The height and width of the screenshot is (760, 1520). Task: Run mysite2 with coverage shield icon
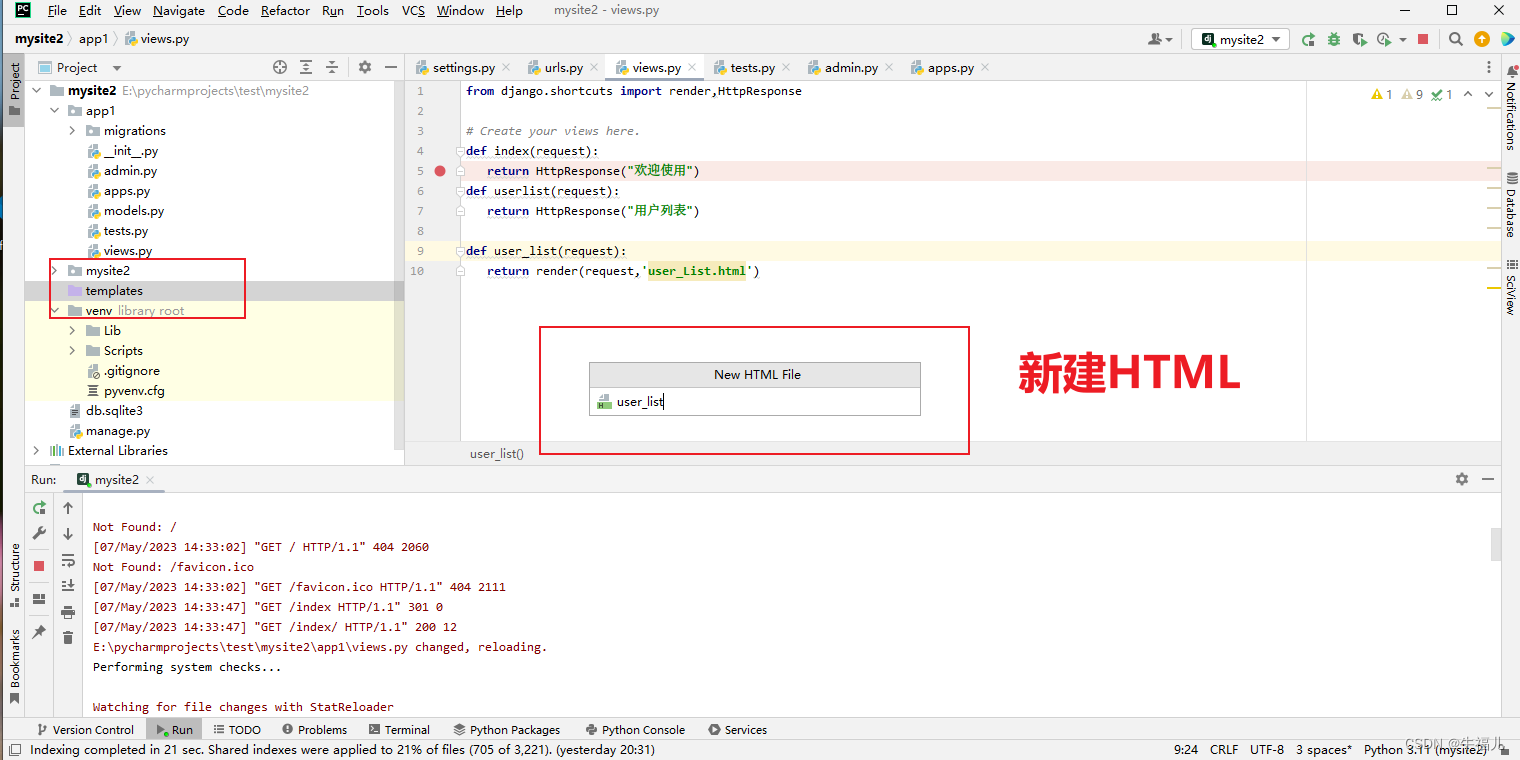1359,39
